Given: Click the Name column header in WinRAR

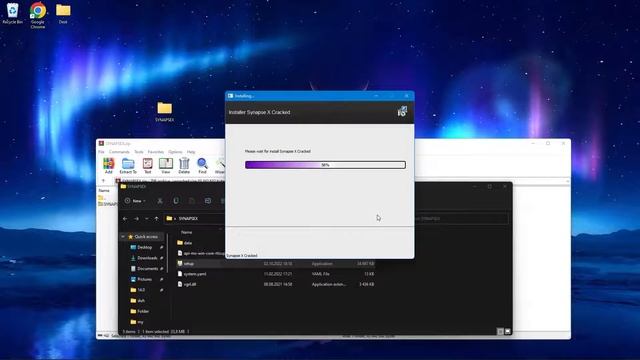Looking at the screenshot, I should (104, 191).
